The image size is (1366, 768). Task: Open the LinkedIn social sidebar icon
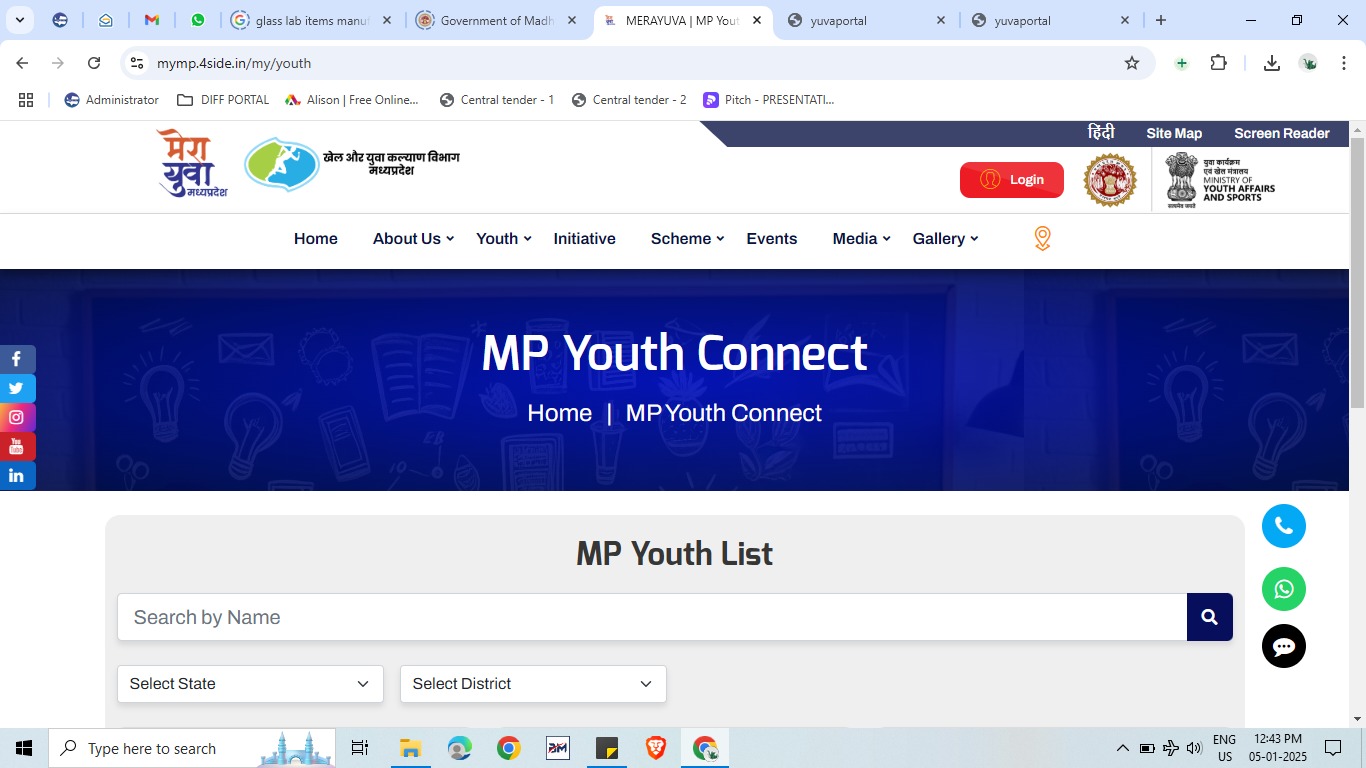pyautogui.click(x=17, y=475)
